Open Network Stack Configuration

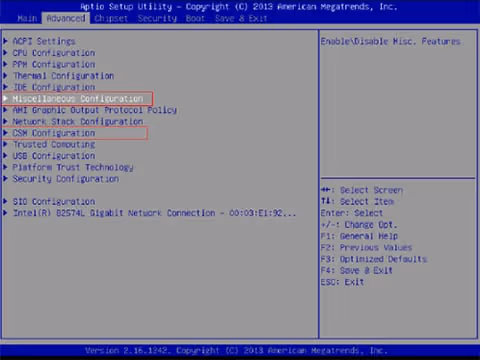tap(78, 122)
